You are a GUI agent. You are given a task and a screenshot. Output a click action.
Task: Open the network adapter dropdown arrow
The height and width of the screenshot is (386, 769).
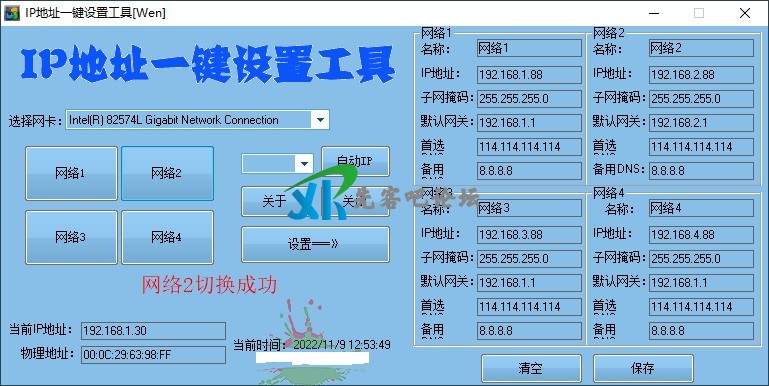coord(320,120)
